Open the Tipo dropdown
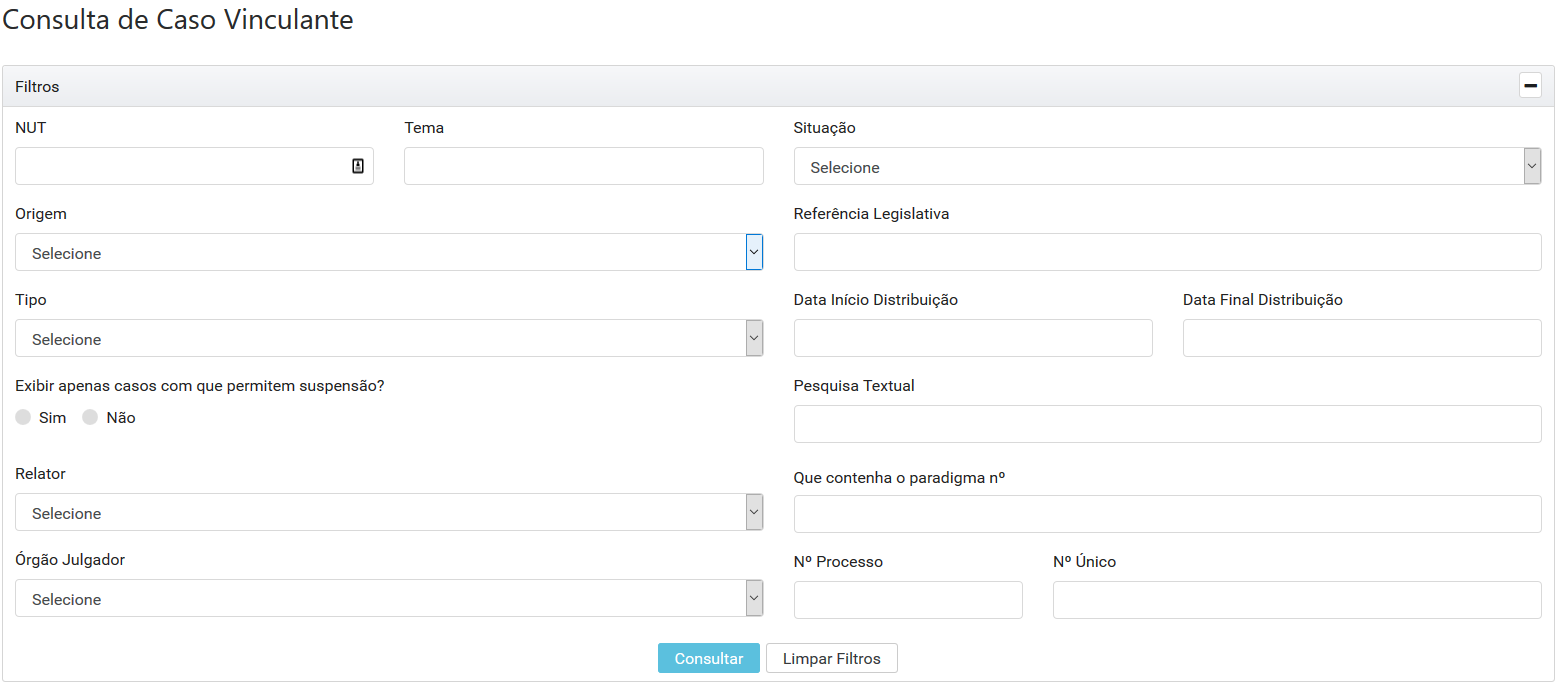 pos(389,339)
